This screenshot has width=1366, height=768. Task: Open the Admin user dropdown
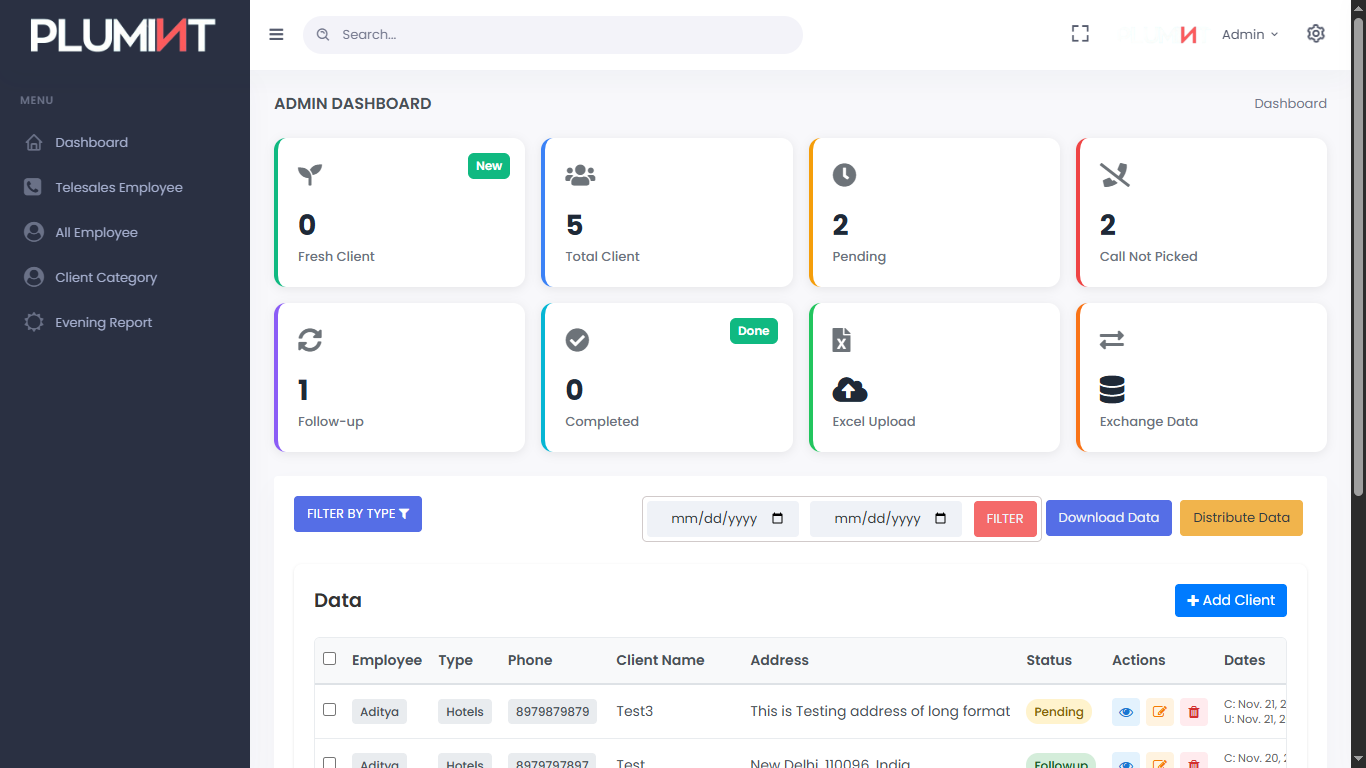coord(1249,34)
